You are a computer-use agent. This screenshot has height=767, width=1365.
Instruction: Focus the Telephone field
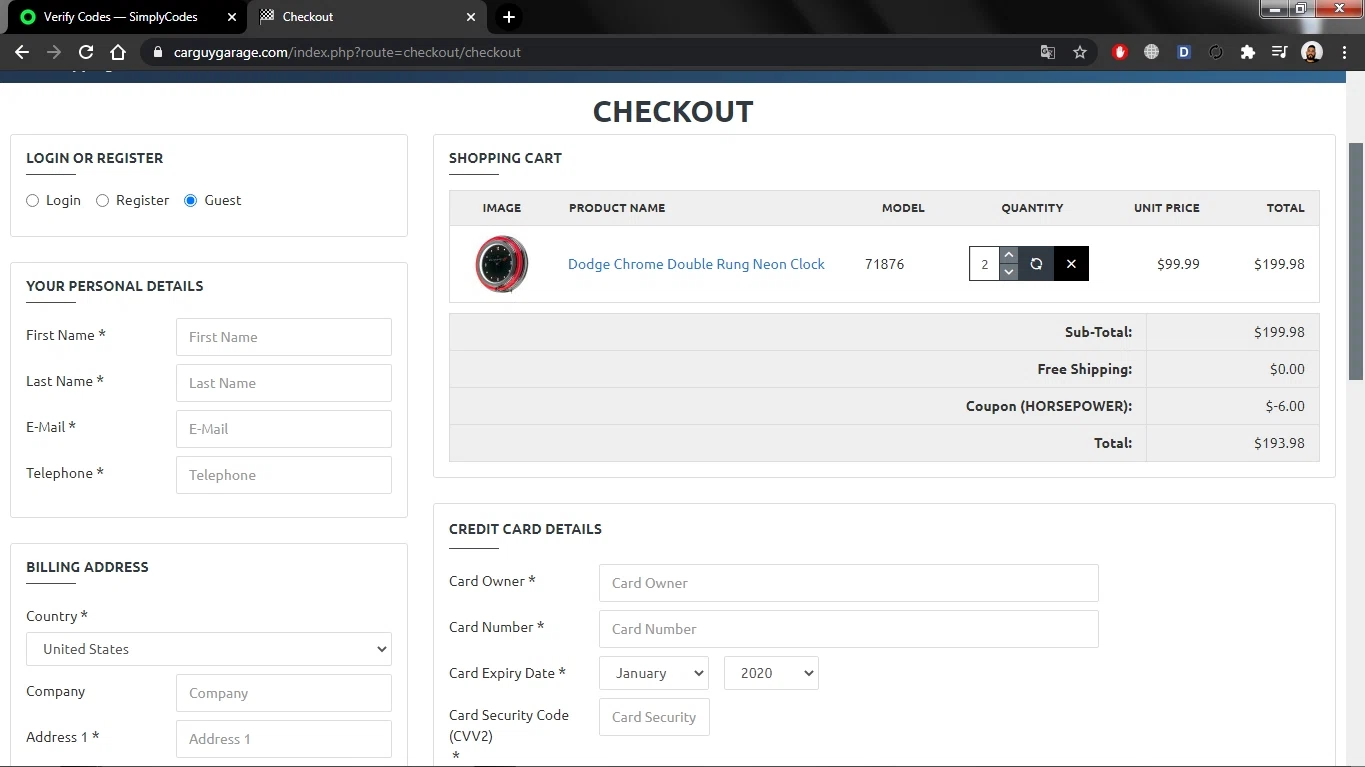(x=284, y=475)
